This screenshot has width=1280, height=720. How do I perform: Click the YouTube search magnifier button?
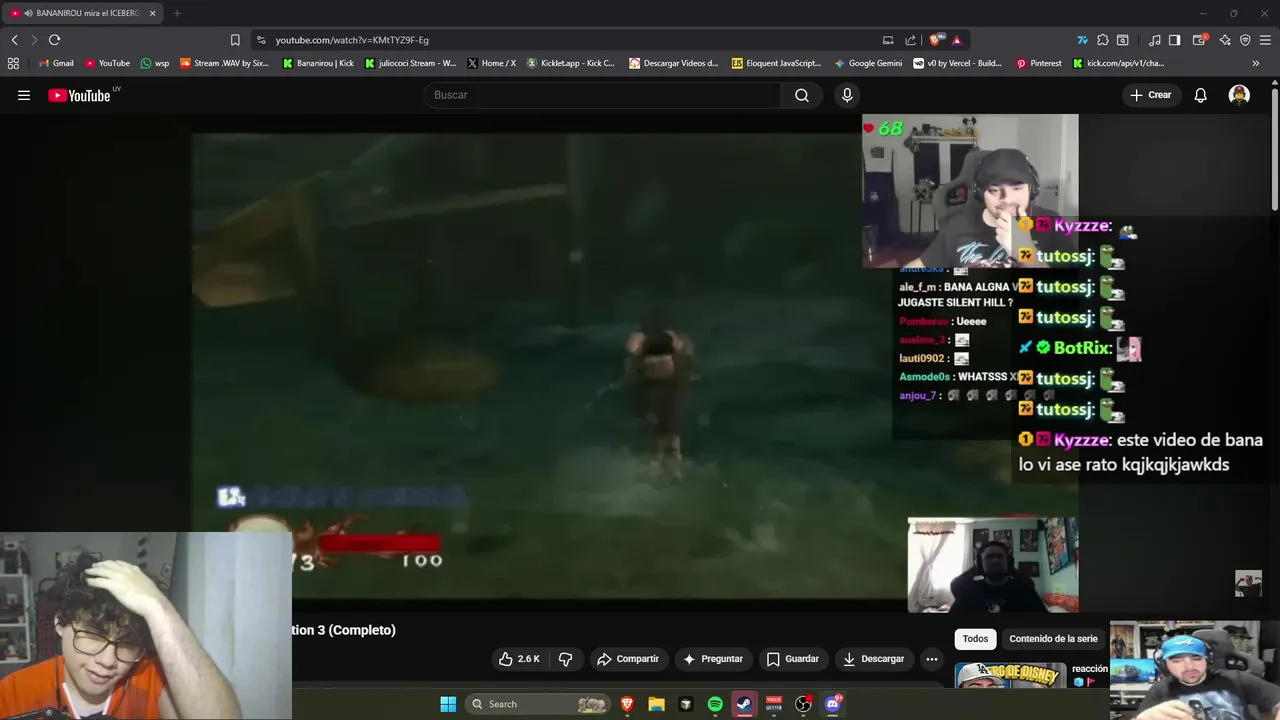tap(802, 95)
